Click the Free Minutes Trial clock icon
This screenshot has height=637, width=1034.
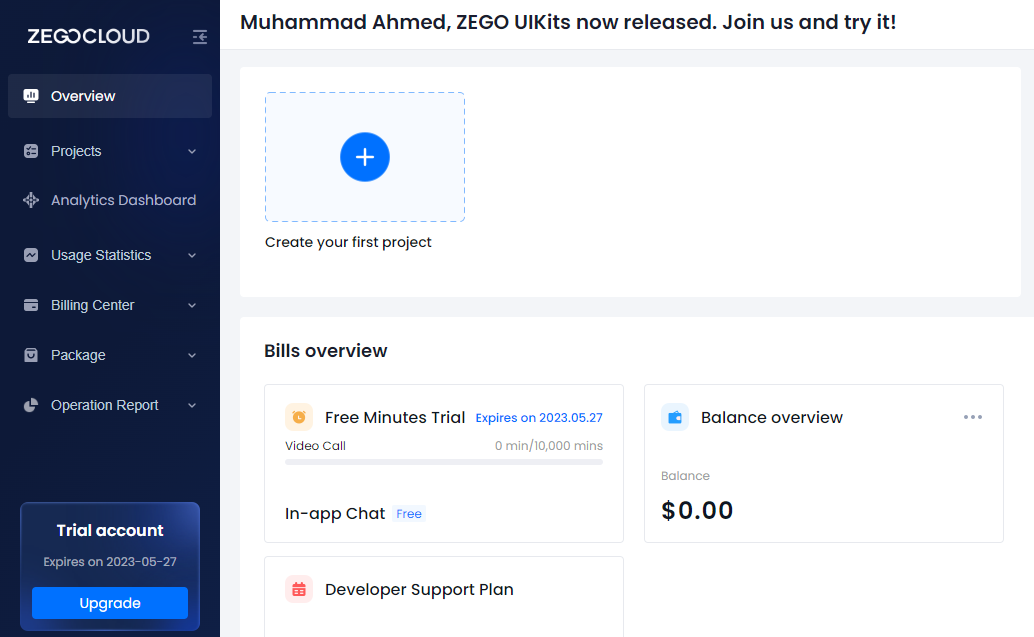[x=299, y=417]
